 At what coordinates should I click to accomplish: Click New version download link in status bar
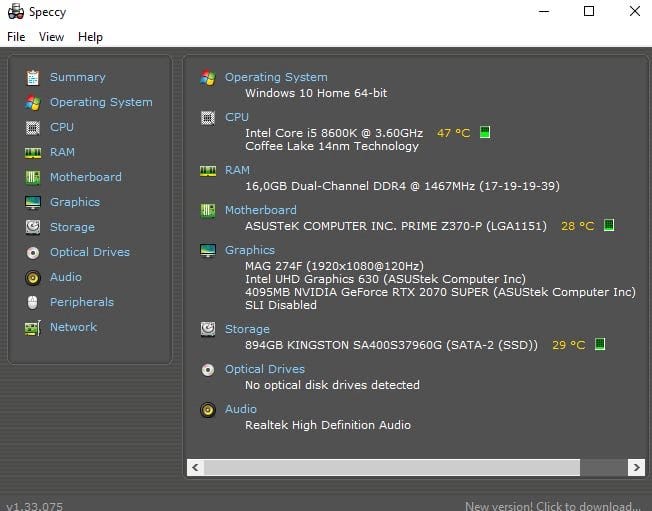[553, 506]
